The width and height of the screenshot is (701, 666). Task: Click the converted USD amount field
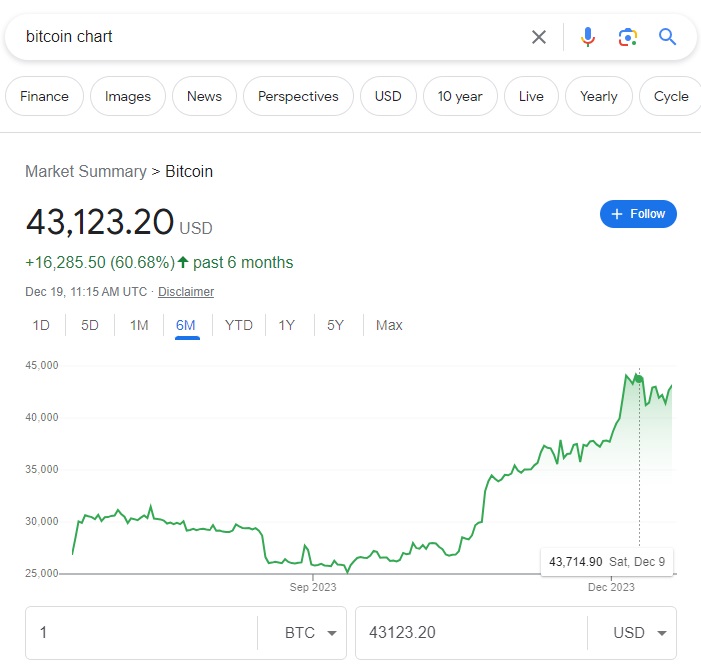pos(470,633)
